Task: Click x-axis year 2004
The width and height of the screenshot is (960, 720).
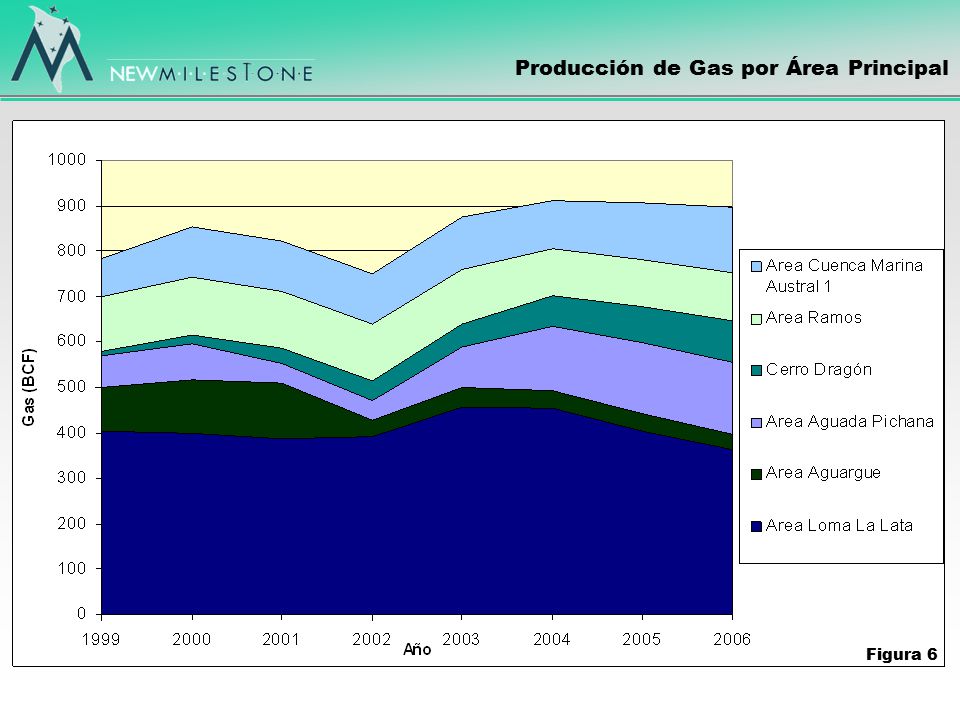Action: coord(552,640)
